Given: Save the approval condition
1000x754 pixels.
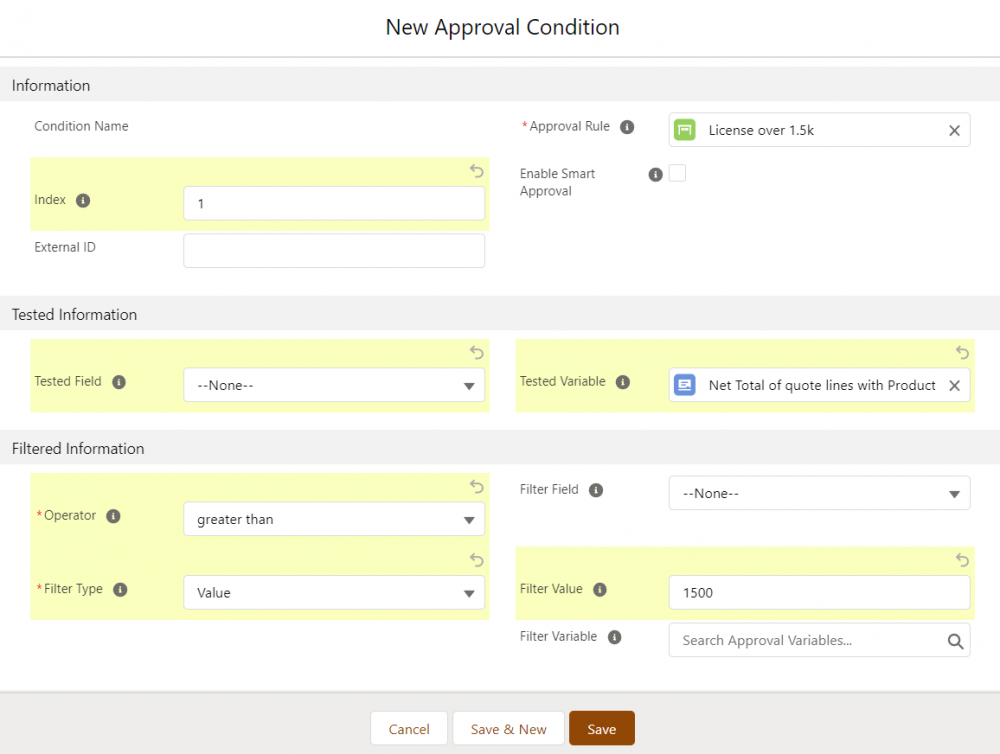Looking at the screenshot, I should [601, 728].
